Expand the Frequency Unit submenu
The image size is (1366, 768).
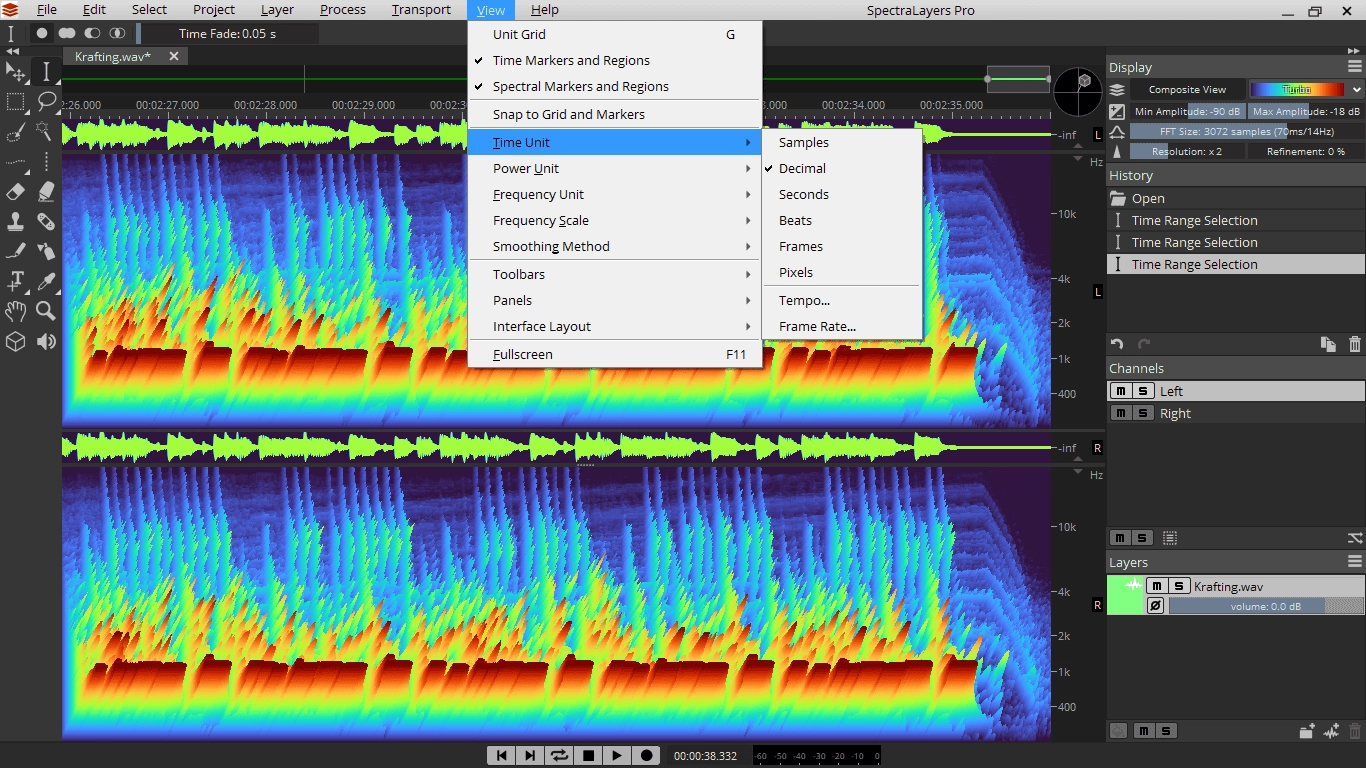click(615, 194)
